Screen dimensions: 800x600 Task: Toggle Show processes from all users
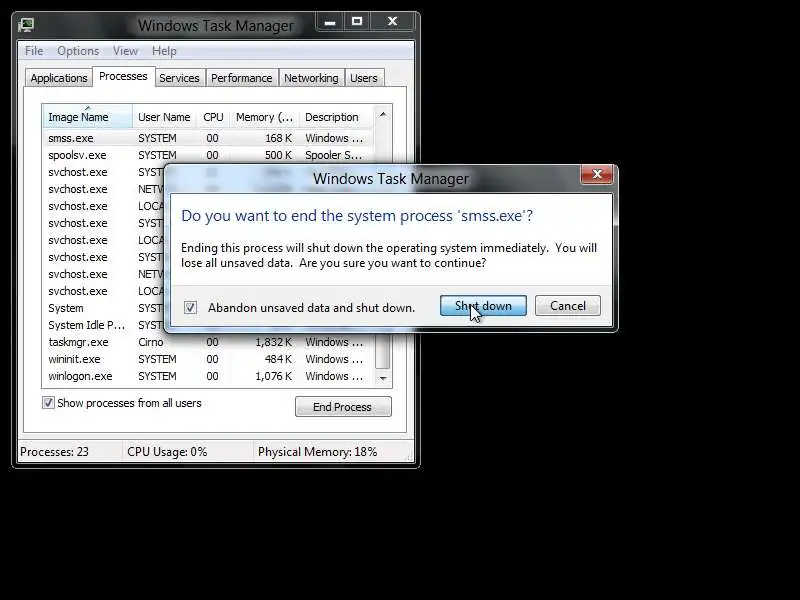[48, 403]
